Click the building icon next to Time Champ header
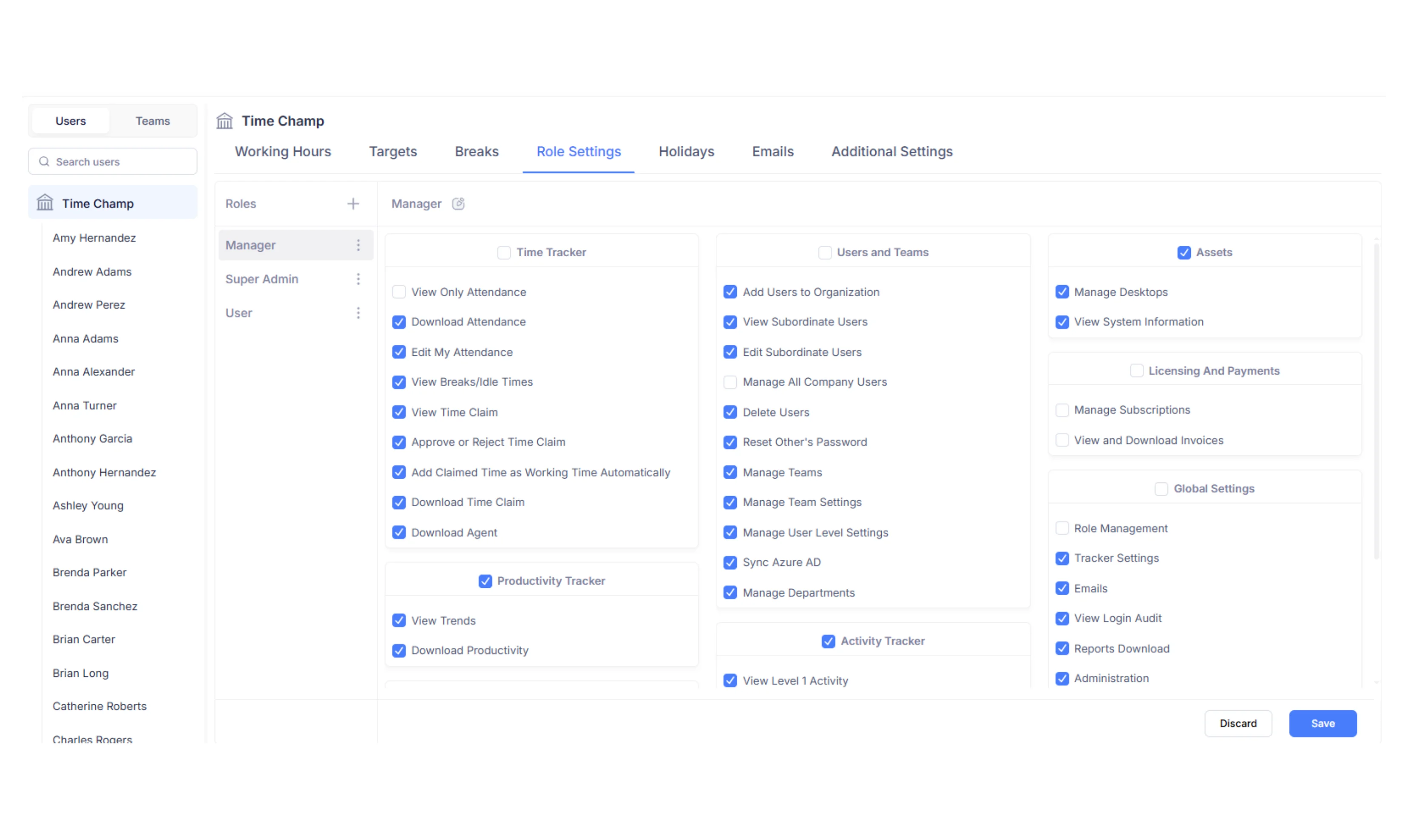The image size is (1408, 840). (x=224, y=121)
